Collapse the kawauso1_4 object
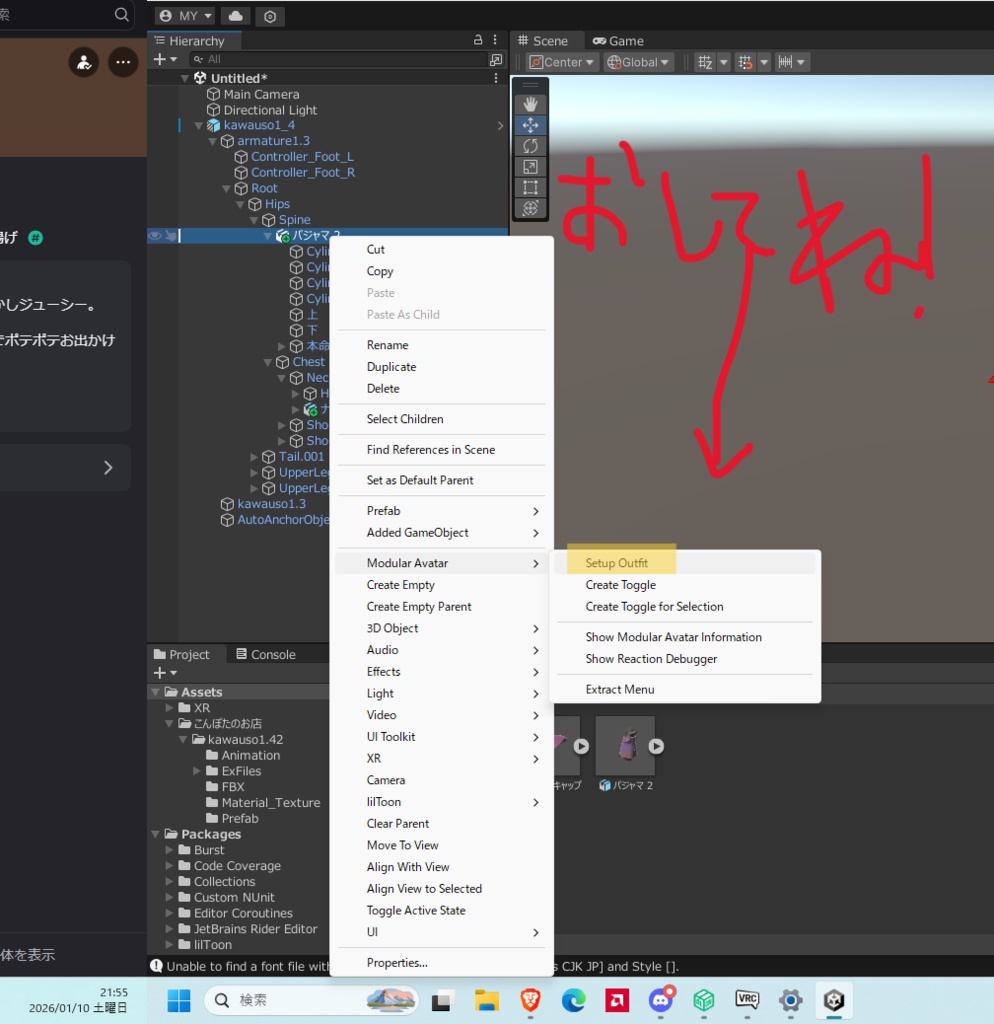This screenshot has height=1024, width=994. pyautogui.click(x=199, y=125)
